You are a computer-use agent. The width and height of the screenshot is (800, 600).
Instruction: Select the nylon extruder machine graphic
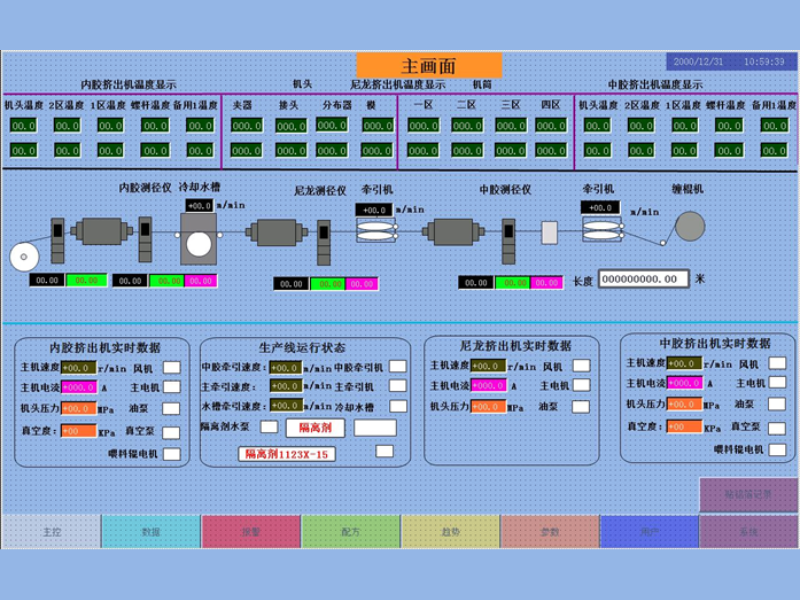coord(277,233)
